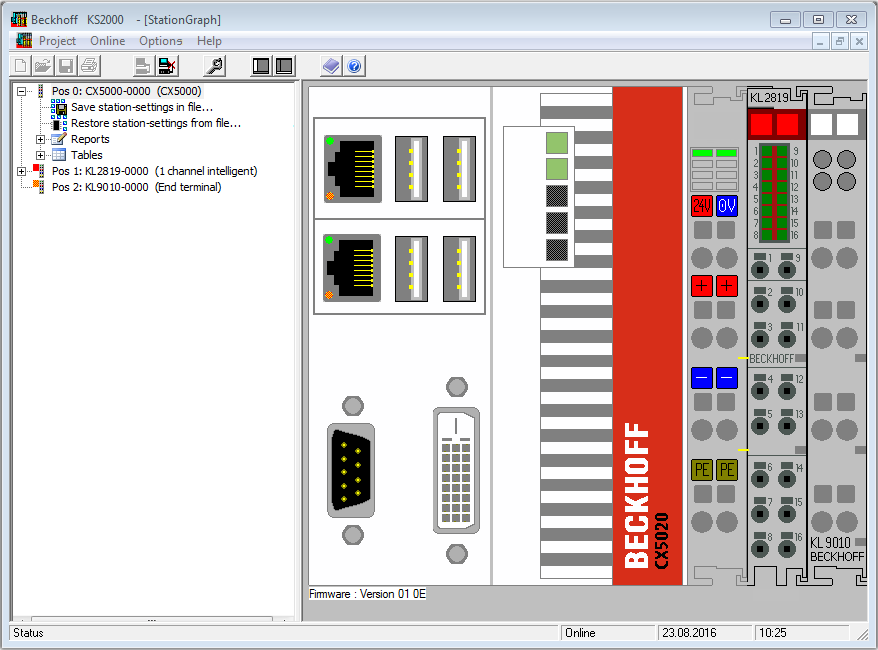Viewport: 878px width, 650px height.
Task: Click the Pos 2 KL9010 terminal icon
Action: tap(39, 186)
